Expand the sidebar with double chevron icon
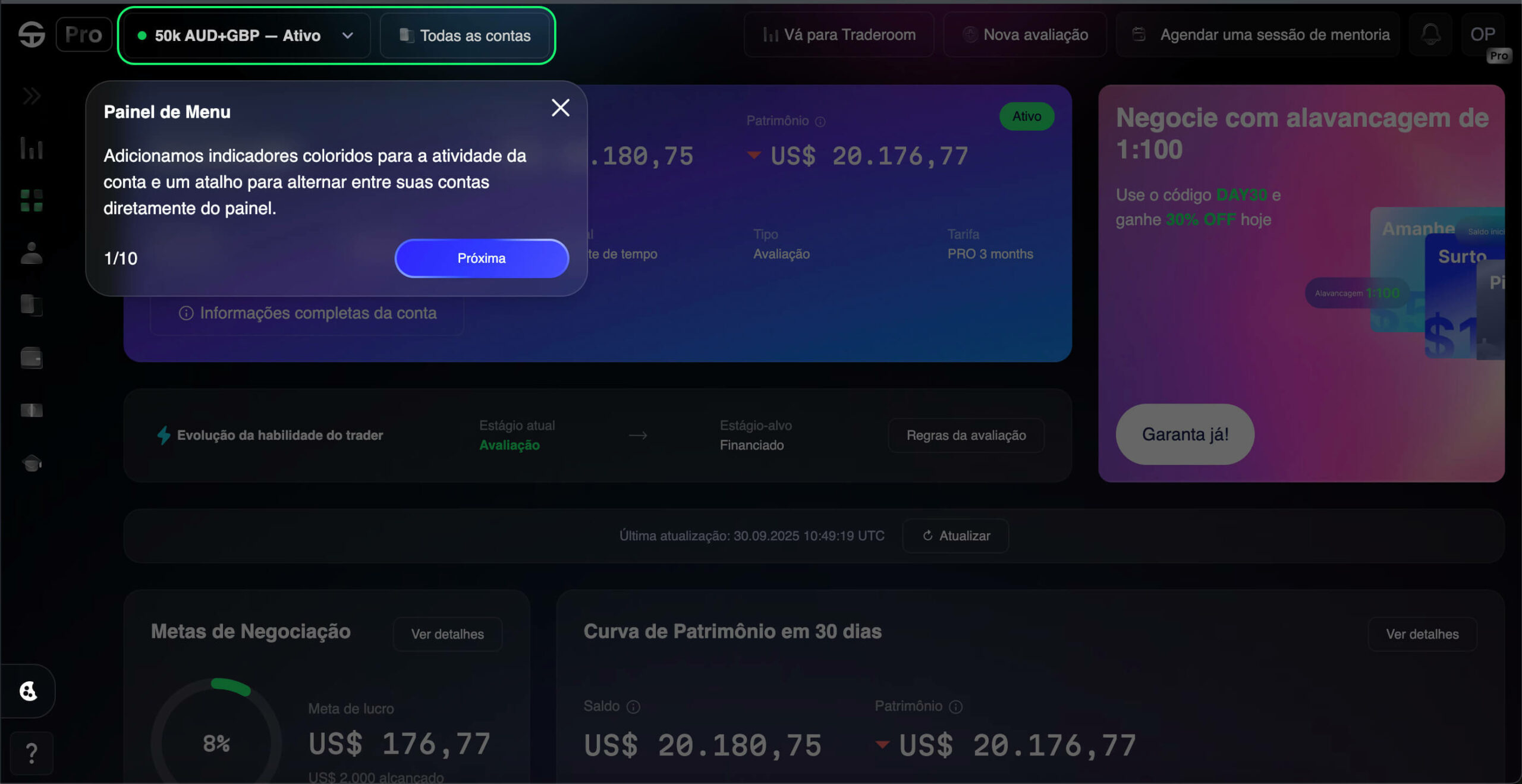Viewport: 1522px width, 784px height. click(x=32, y=96)
